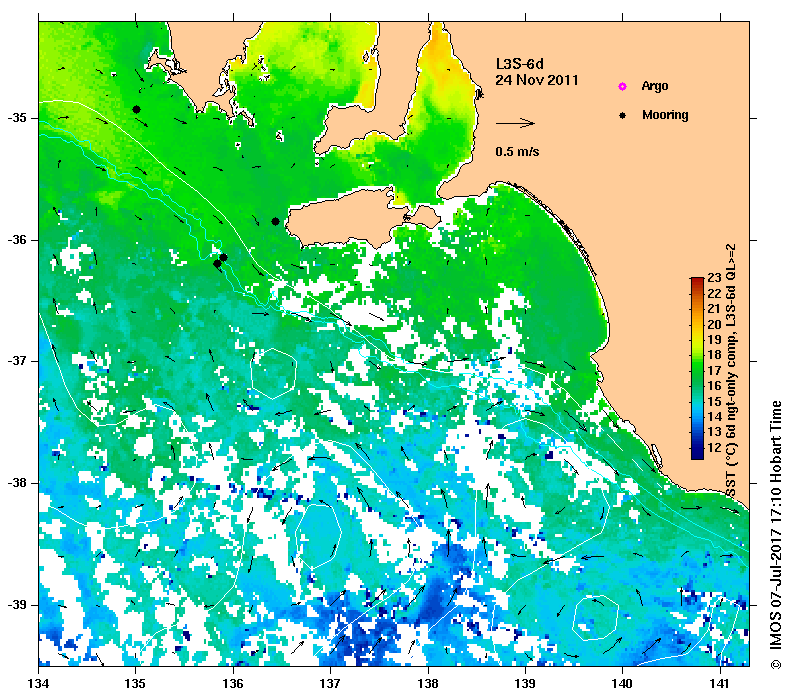The image size is (791, 700).
Task: Click longitude axis label 138
Action: pyautogui.click(x=428, y=684)
